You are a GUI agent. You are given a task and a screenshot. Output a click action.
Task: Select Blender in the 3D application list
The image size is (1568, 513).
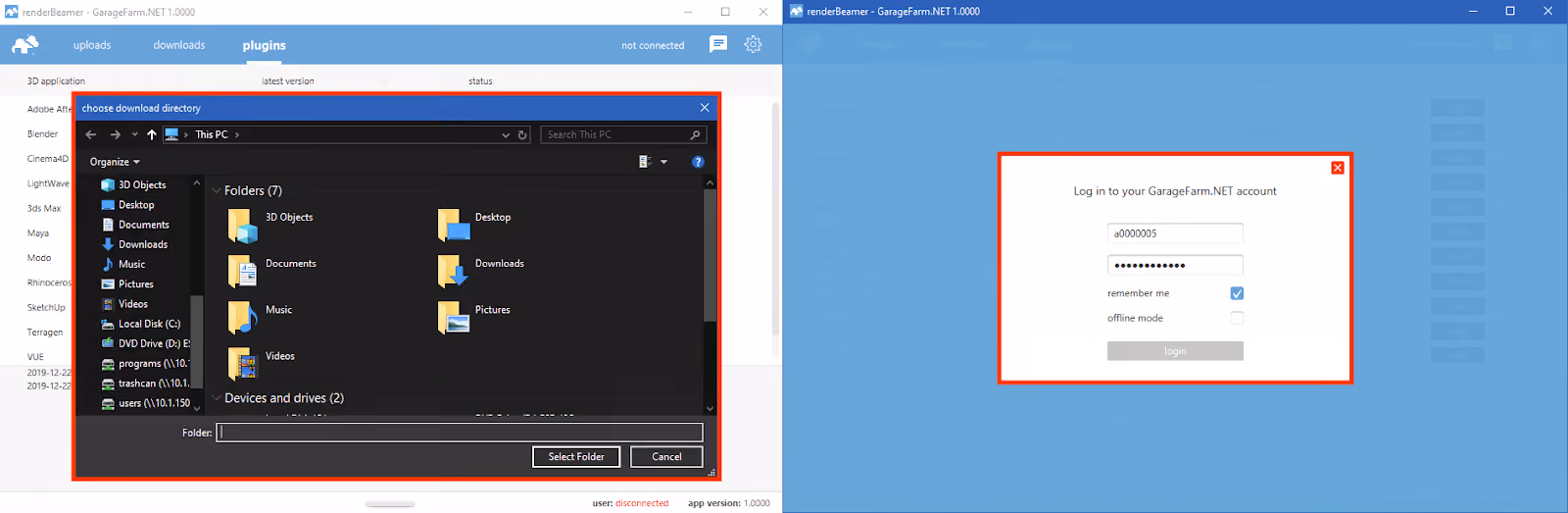coord(42,133)
